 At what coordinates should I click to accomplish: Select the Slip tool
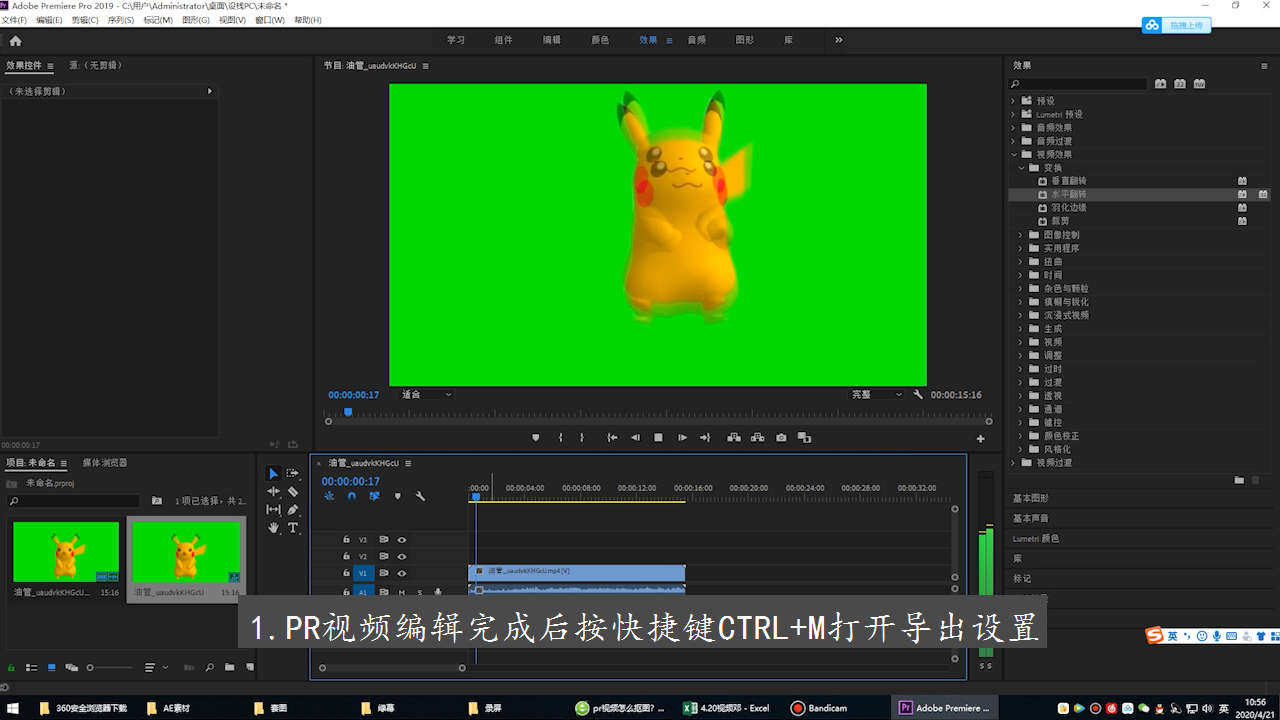pyautogui.click(x=274, y=510)
